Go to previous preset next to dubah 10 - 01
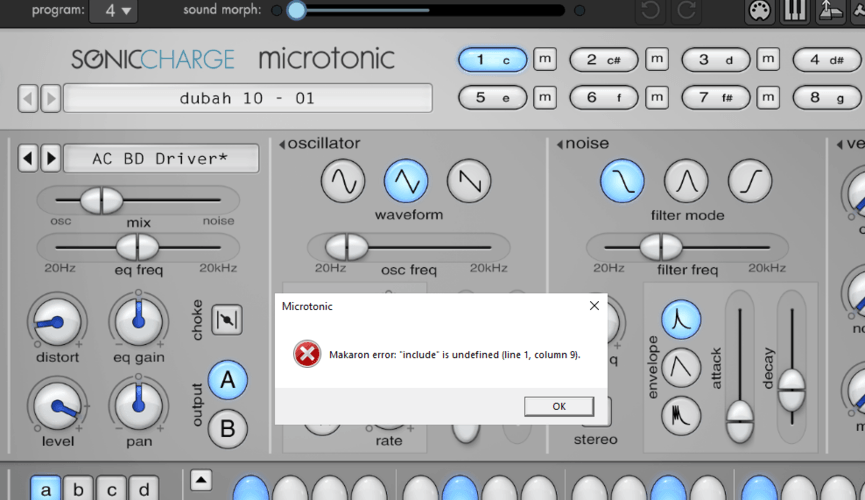 coord(28,99)
